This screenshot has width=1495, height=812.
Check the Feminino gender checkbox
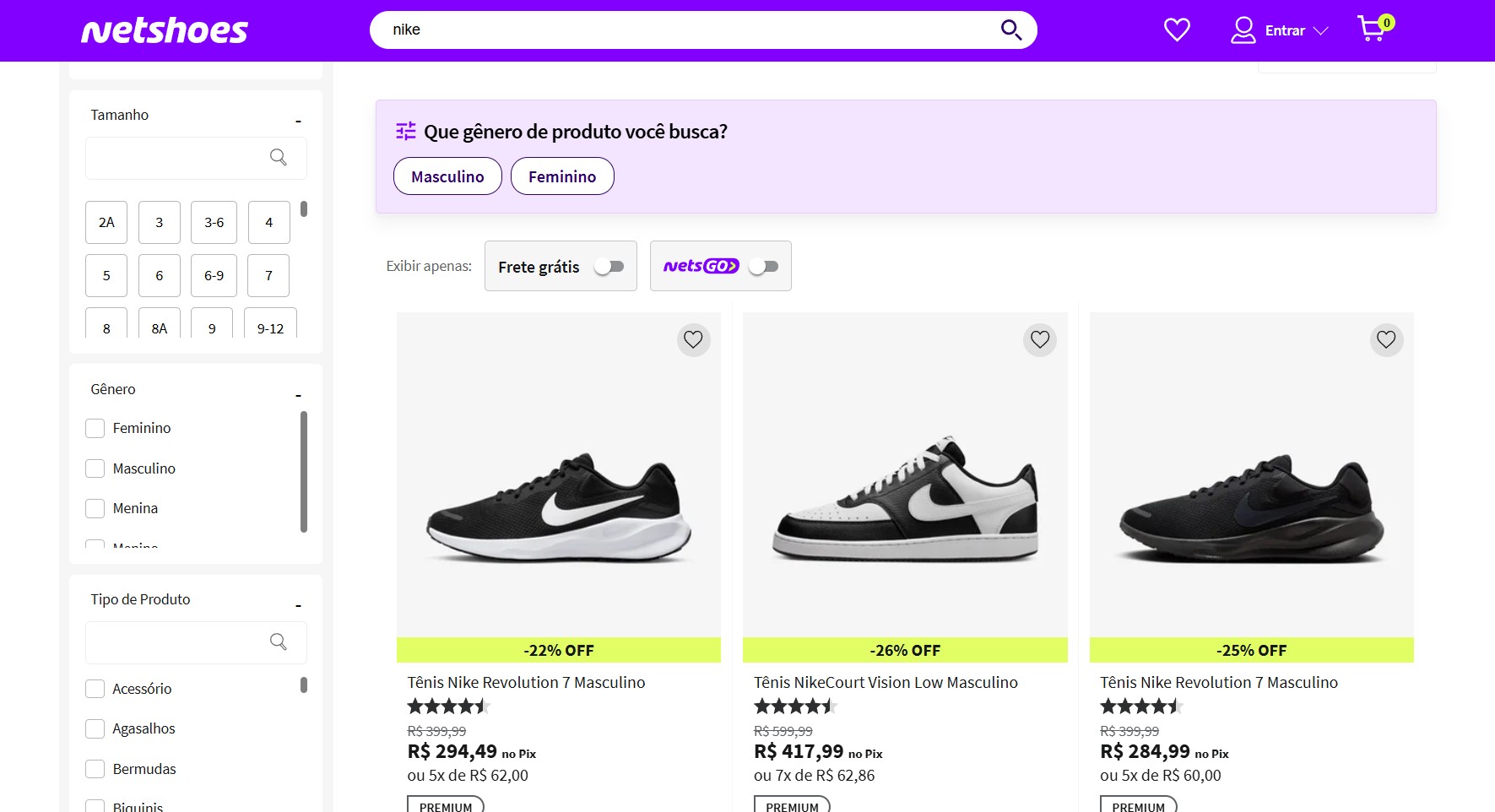tap(95, 429)
